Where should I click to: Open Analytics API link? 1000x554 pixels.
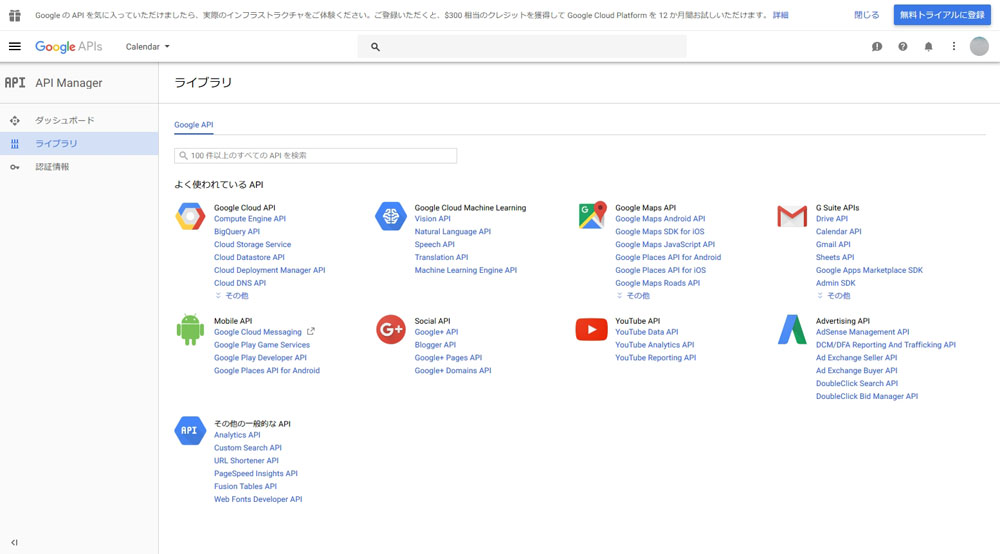[x=237, y=435]
